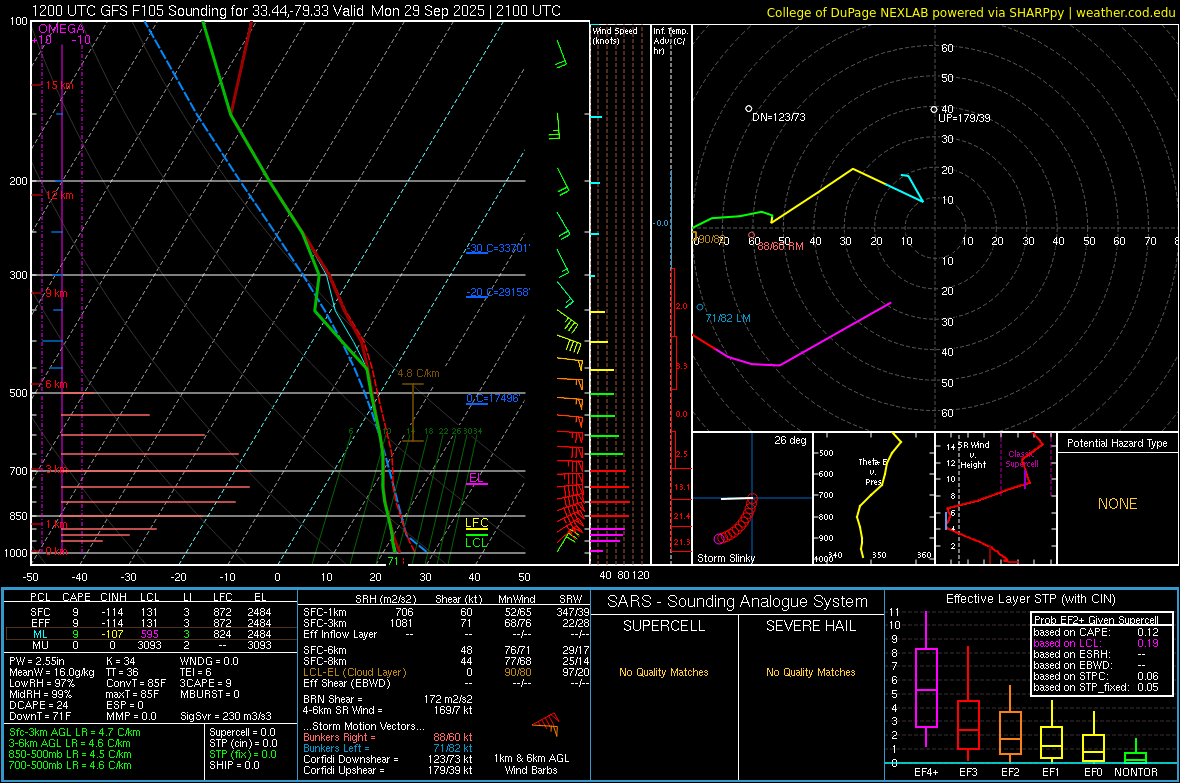
Task: Click the NONTOR axis label
Action: tap(1136, 772)
